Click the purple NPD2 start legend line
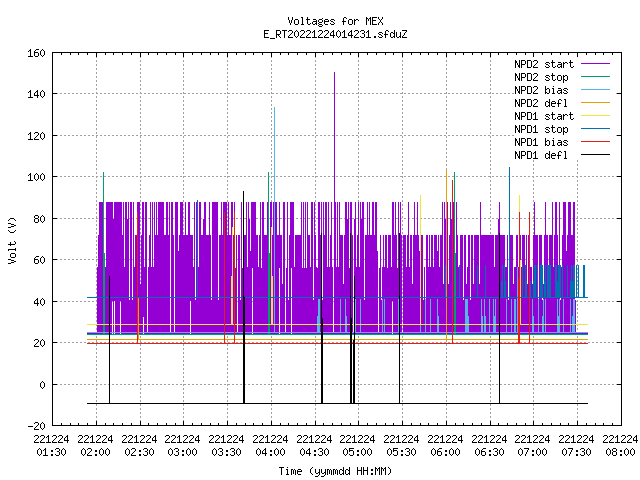Screen dimensions: 640x480 595,64
